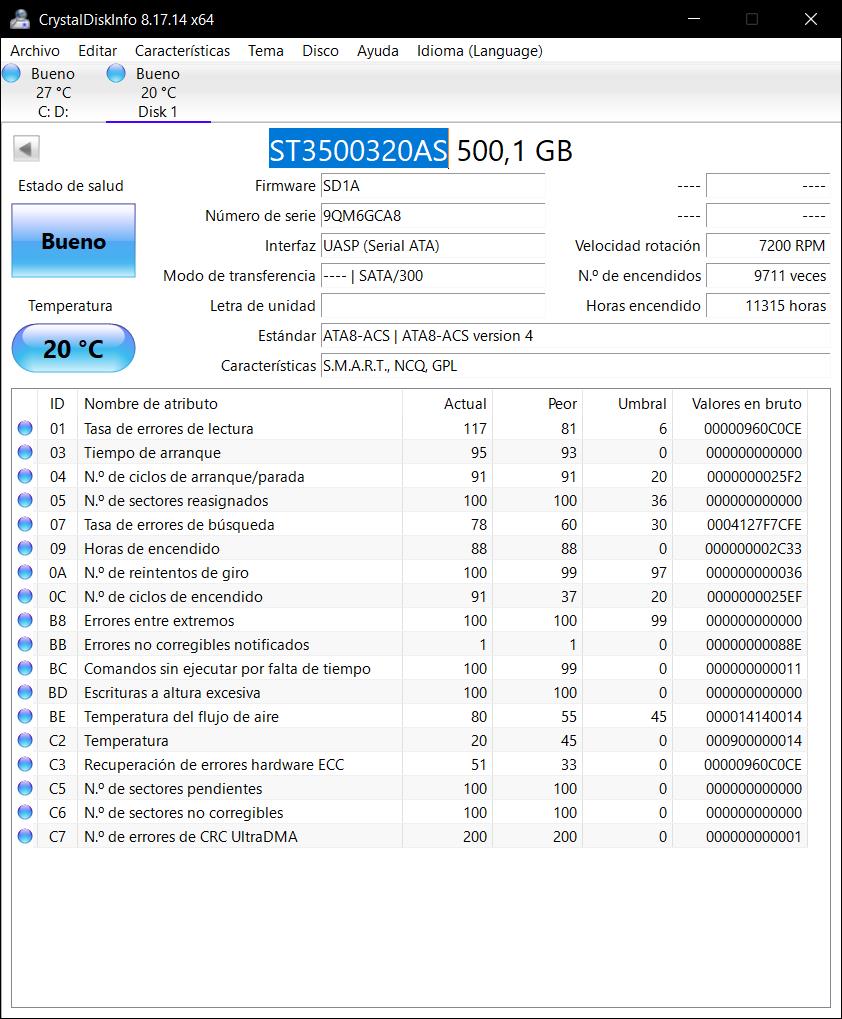Click the serial number field 9QM6GCA8
Screen dimensions: 842x1019
point(433,216)
